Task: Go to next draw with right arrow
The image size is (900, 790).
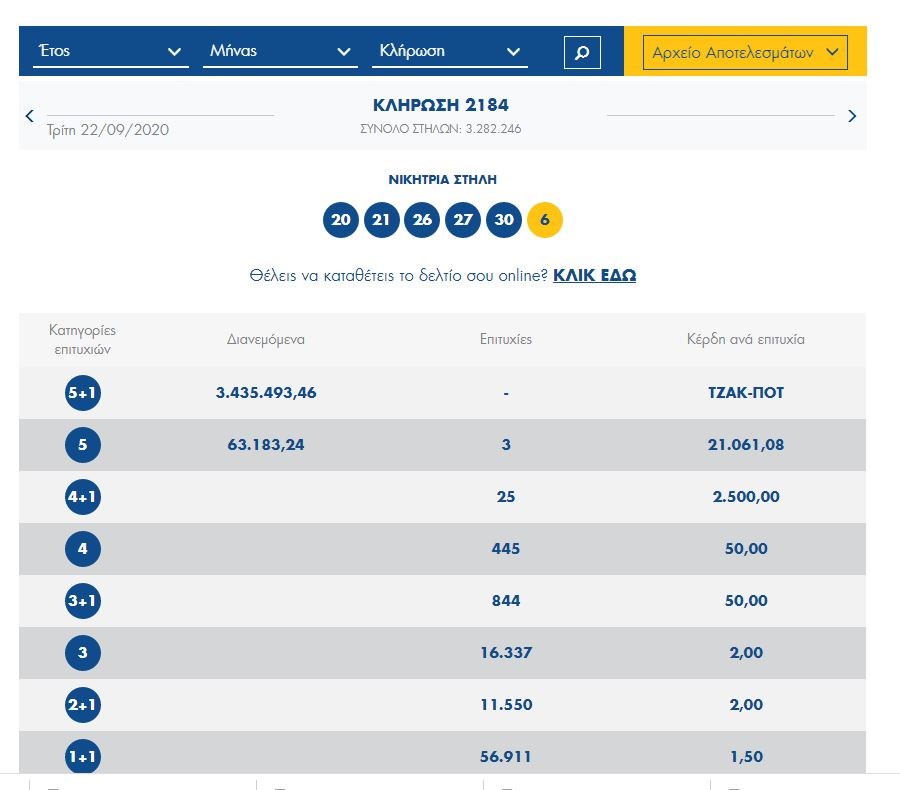Action: pyautogui.click(x=852, y=116)
